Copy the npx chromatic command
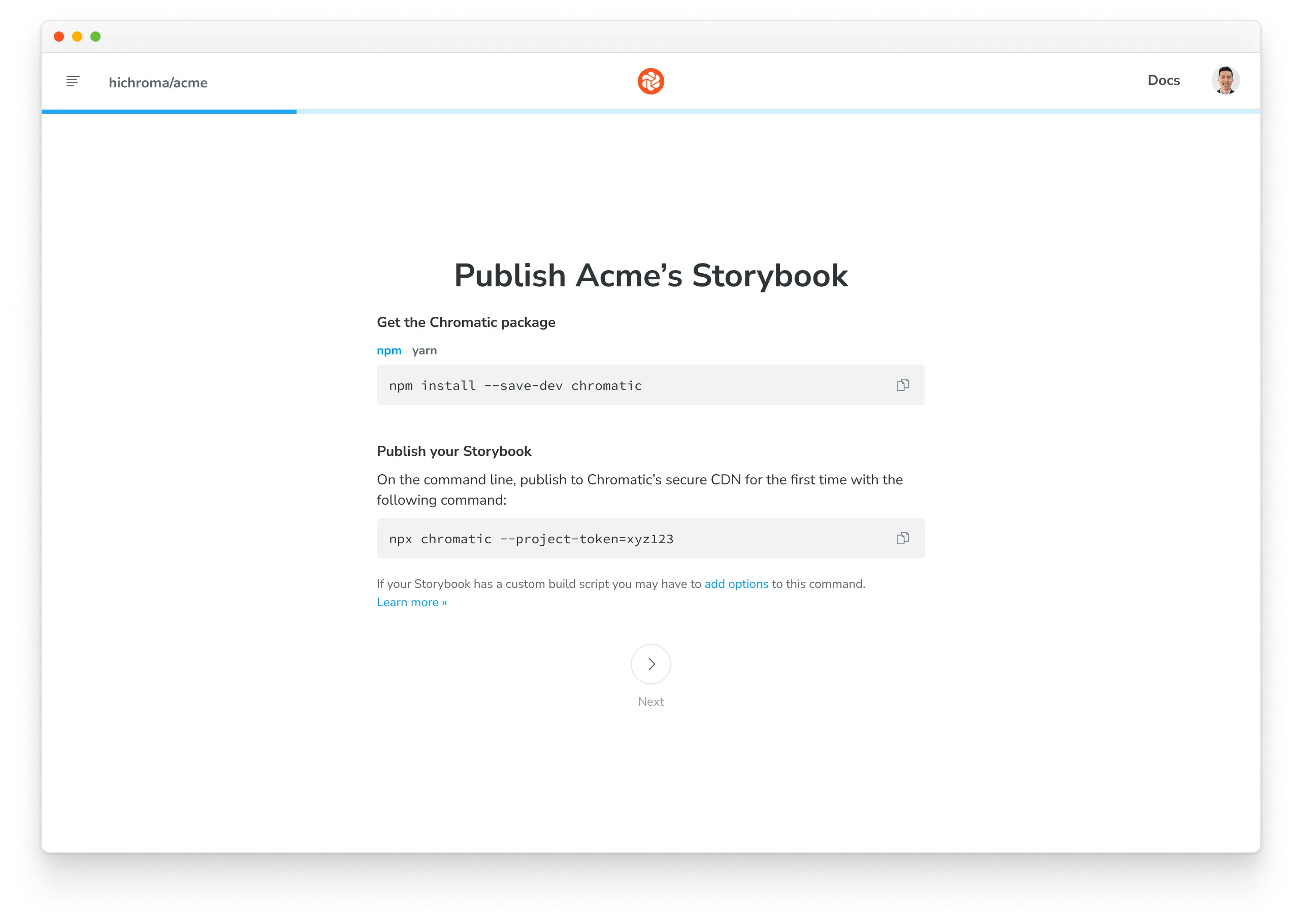This screenshot has width=1302, height=924. (x=902, y=538)
